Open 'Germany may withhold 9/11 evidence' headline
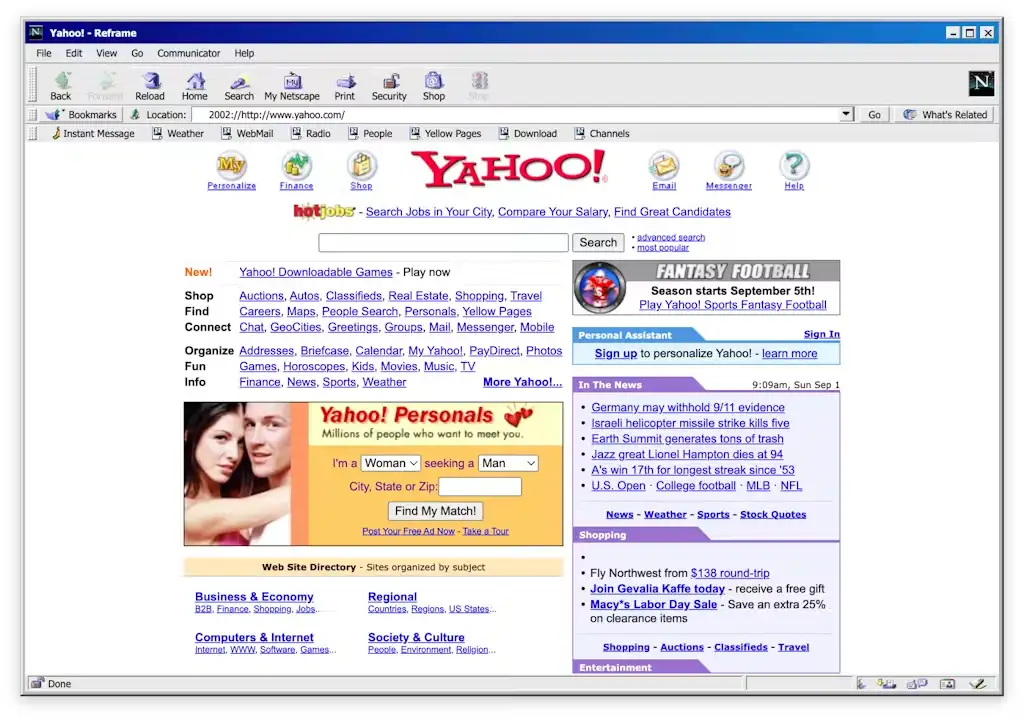Viewport: 1024px width, 720px height. (688, 407)
